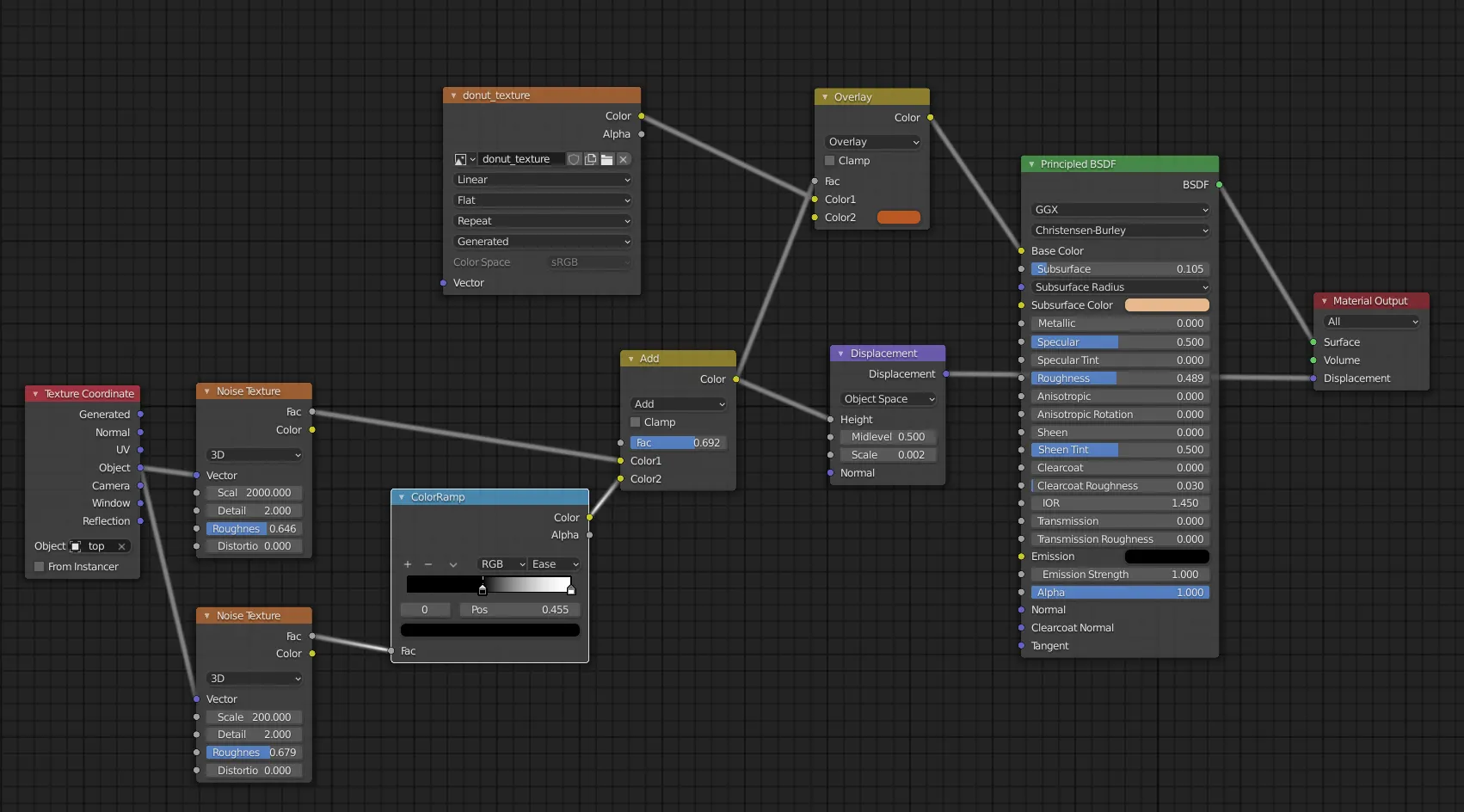The height and width of the screenshot is (812, 1464).
Task: Open Linear interpolation dropdown in donut_texture
Action: [542, 180]
